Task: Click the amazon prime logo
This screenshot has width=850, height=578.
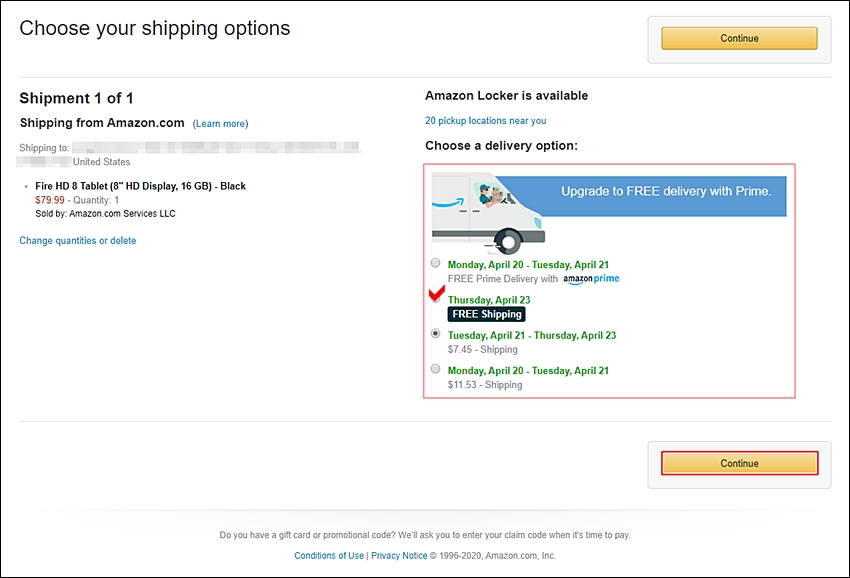Action: tap(591, 279)
